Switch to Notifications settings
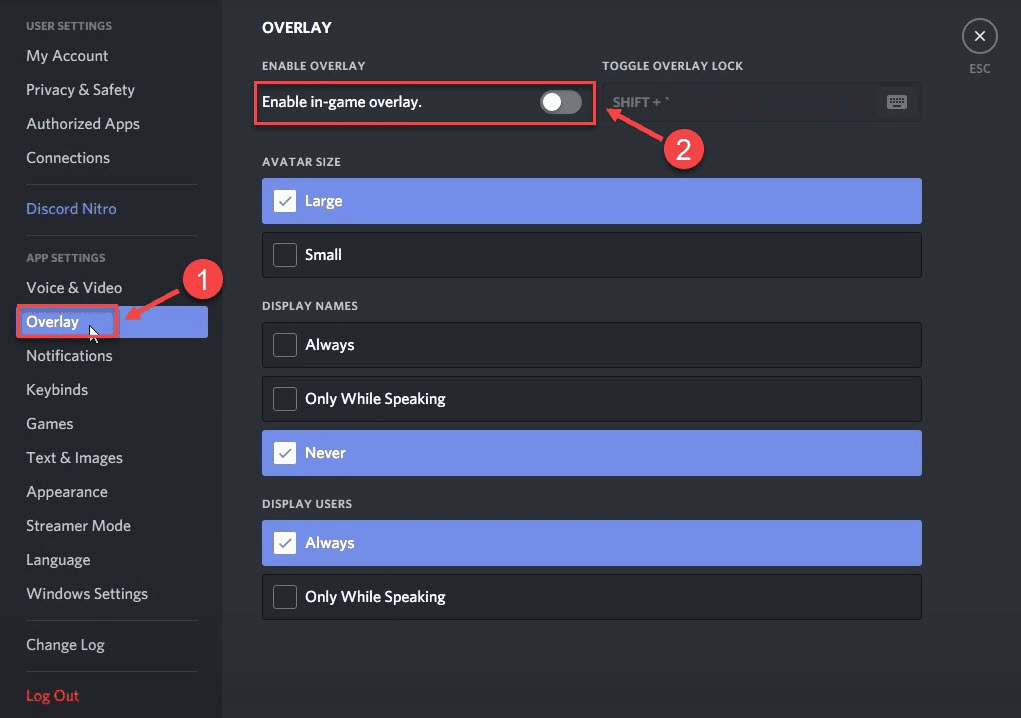This screenshot has height=718, width=1021. pos(69,355)
